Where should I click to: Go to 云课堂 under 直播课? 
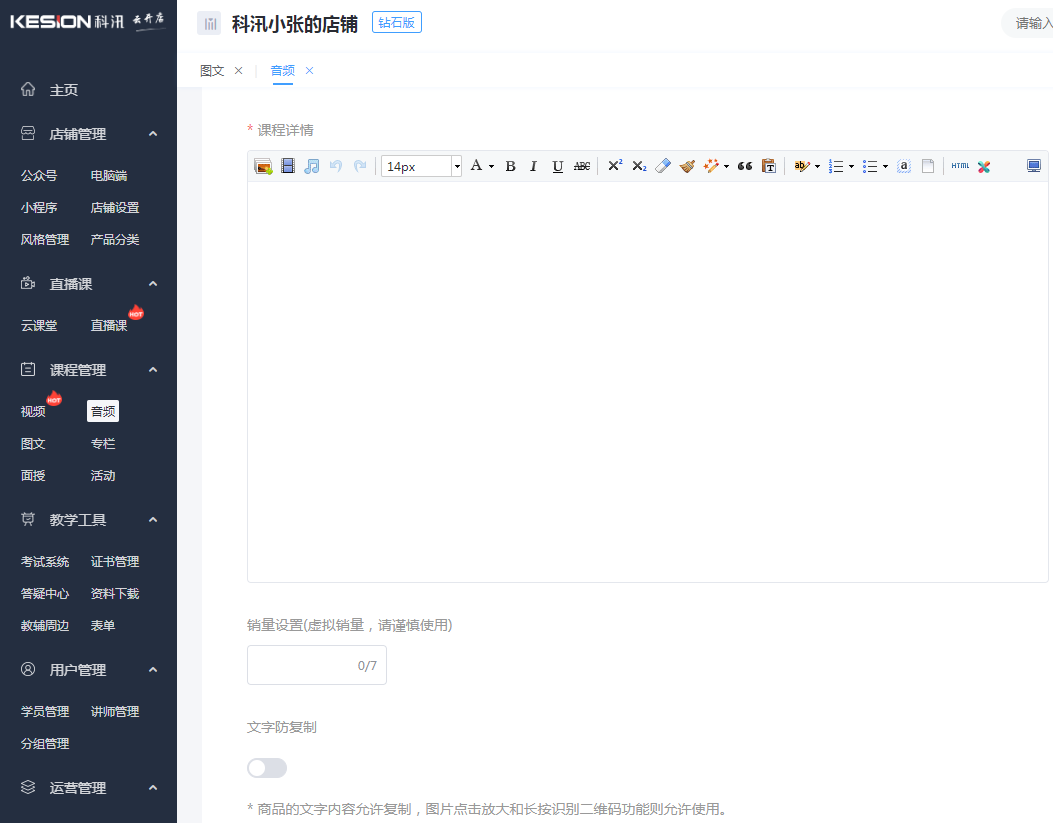pyautogui.click(x=38, y=325)
